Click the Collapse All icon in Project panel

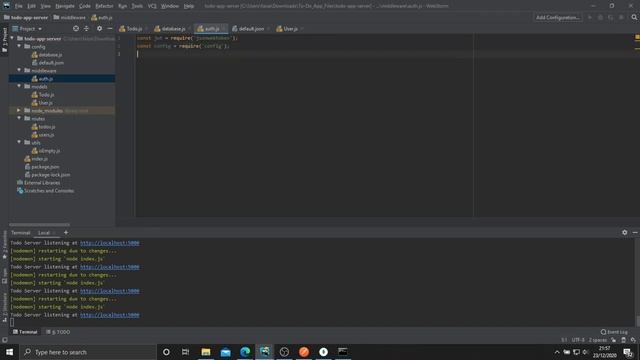point(87,29)
